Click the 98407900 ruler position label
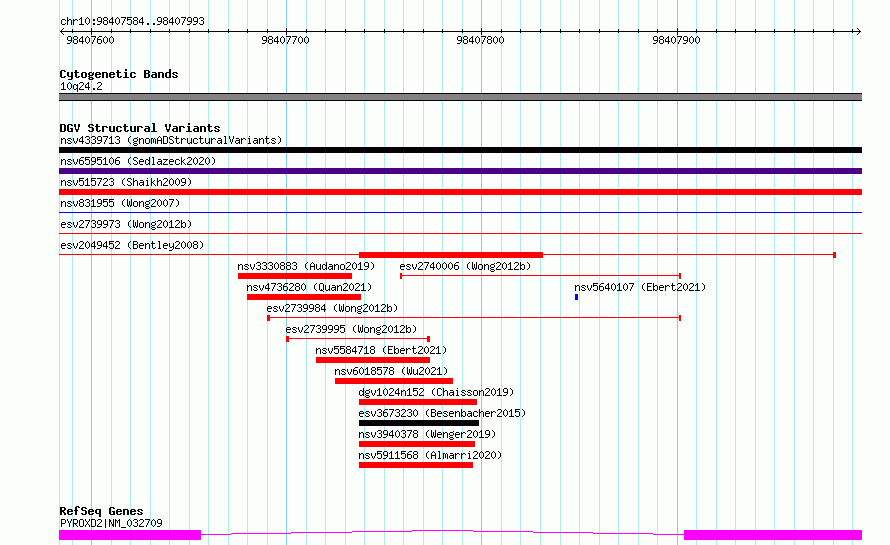 coord(676,40)
